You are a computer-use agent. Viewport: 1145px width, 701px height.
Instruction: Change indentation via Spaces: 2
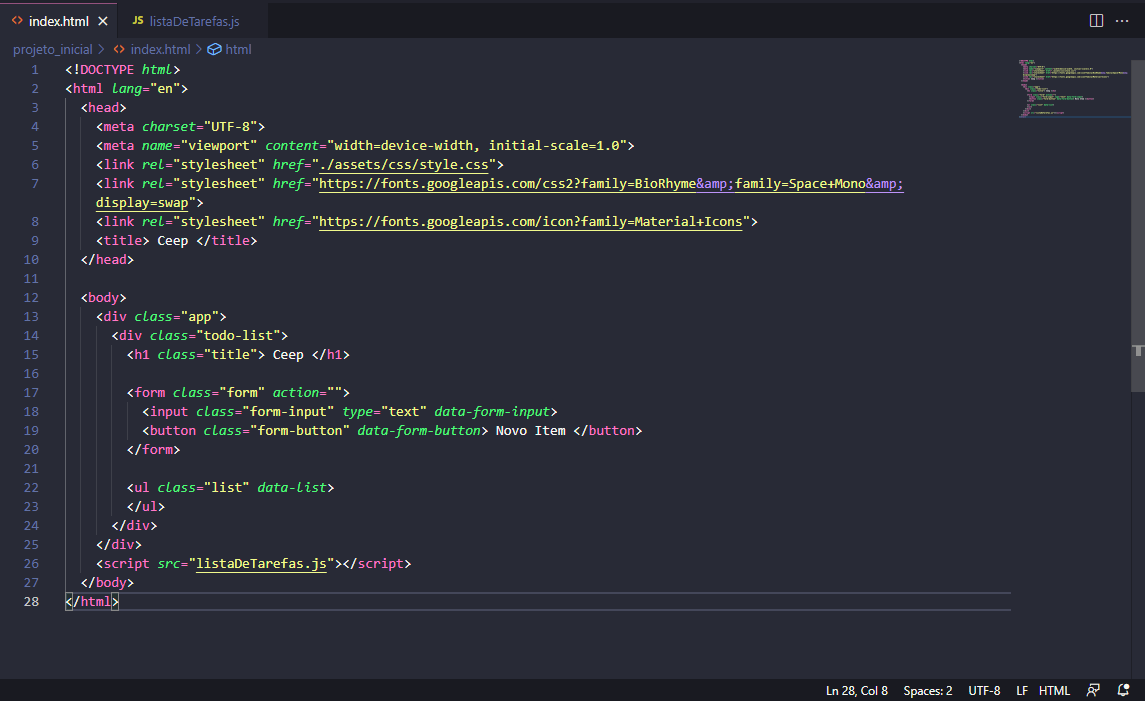(927, 691)
